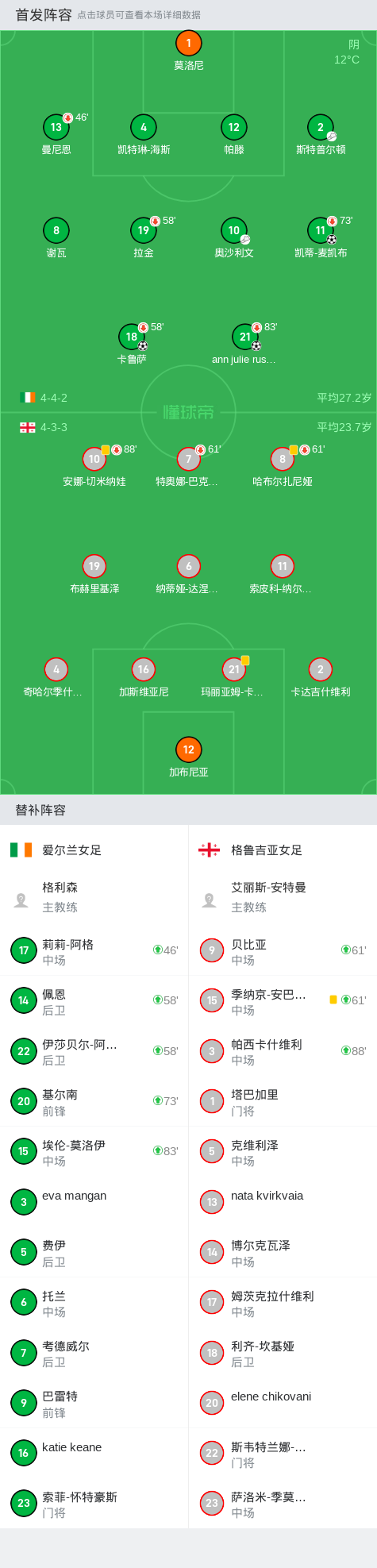
Task: Select striker 18 卡鲁萨 jersey icon
Action: tap(132, 337)
